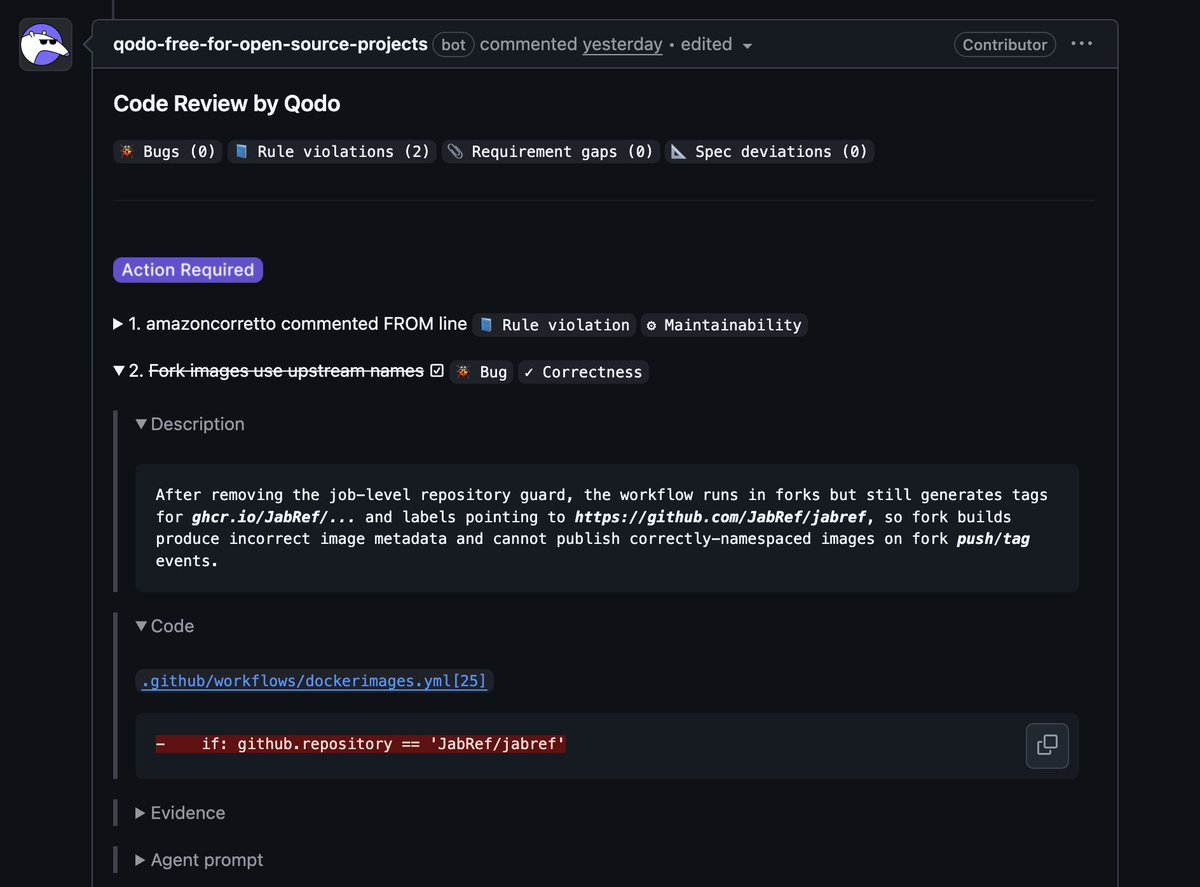This screenshot has height=887, width=1200.
Task: Collapse the Description section
Action: pyautogui.click(x=190, y=424)
